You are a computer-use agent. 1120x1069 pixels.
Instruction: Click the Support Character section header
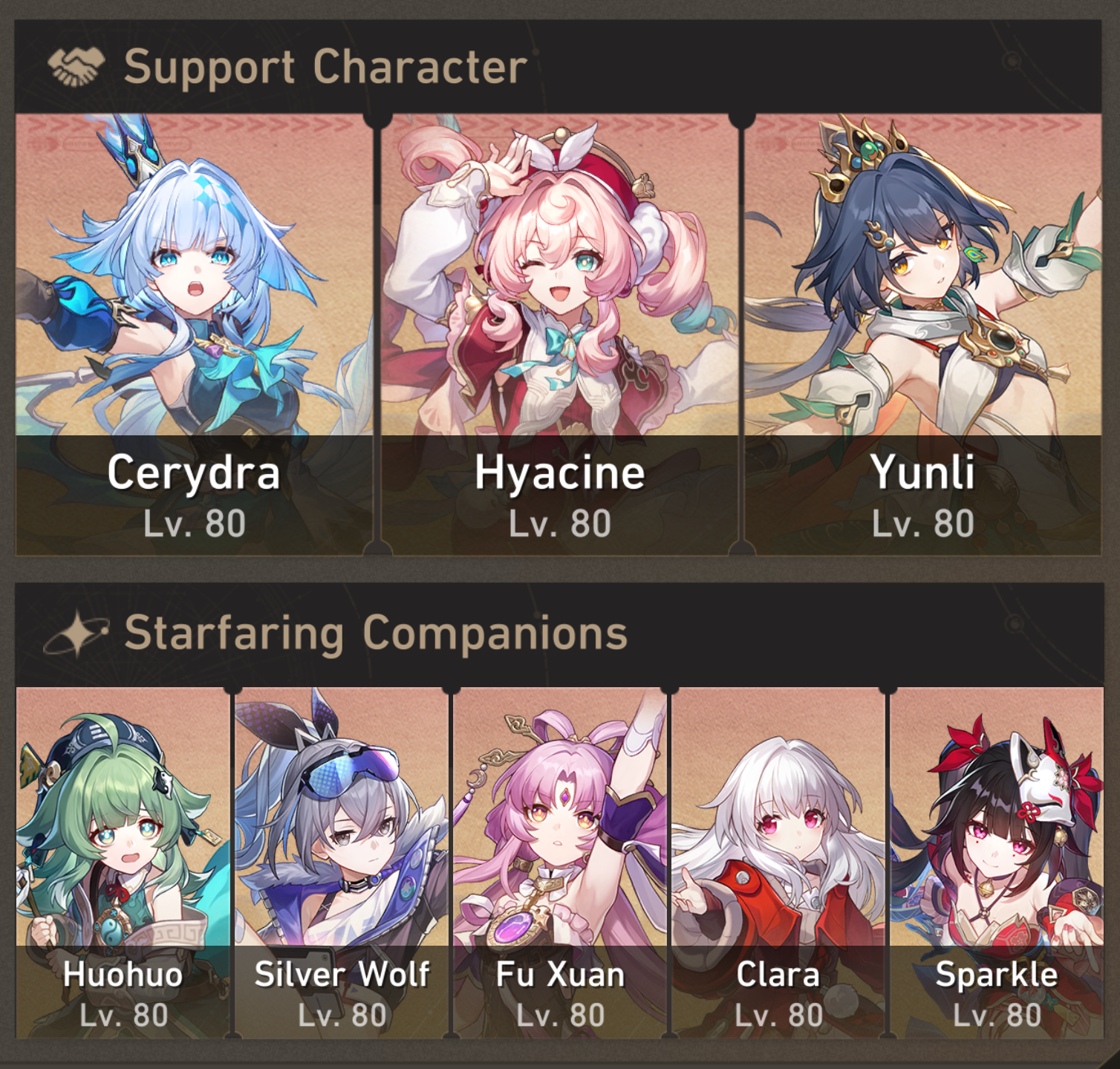tap(325, 67)
